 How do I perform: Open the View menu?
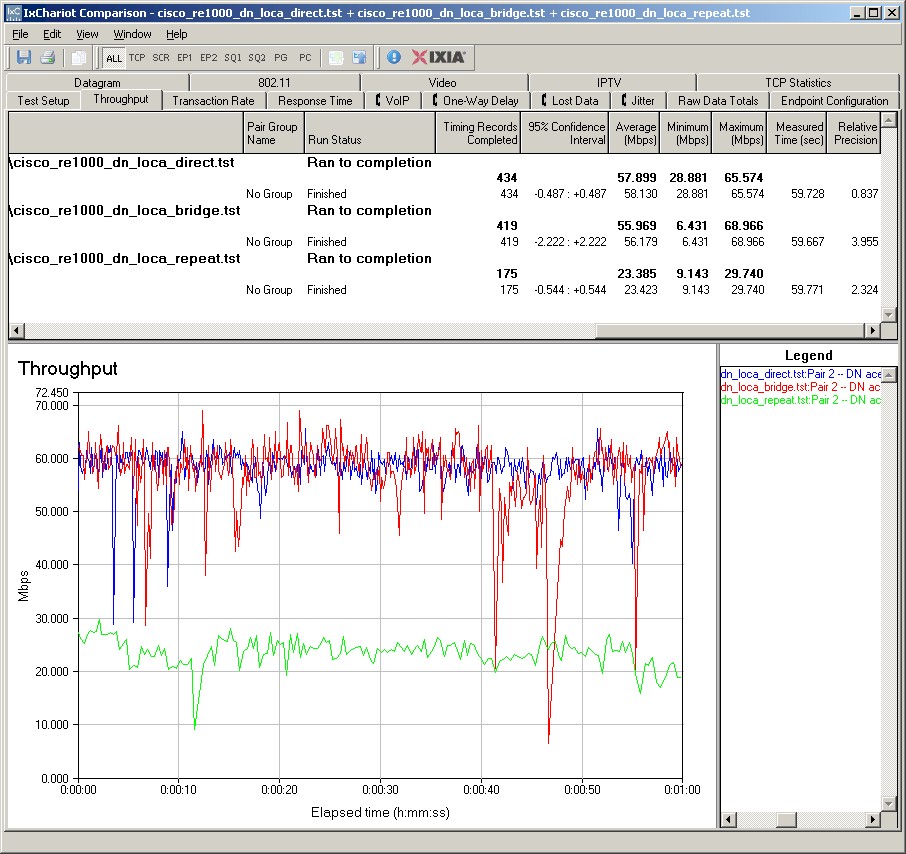tap(87, 34)
